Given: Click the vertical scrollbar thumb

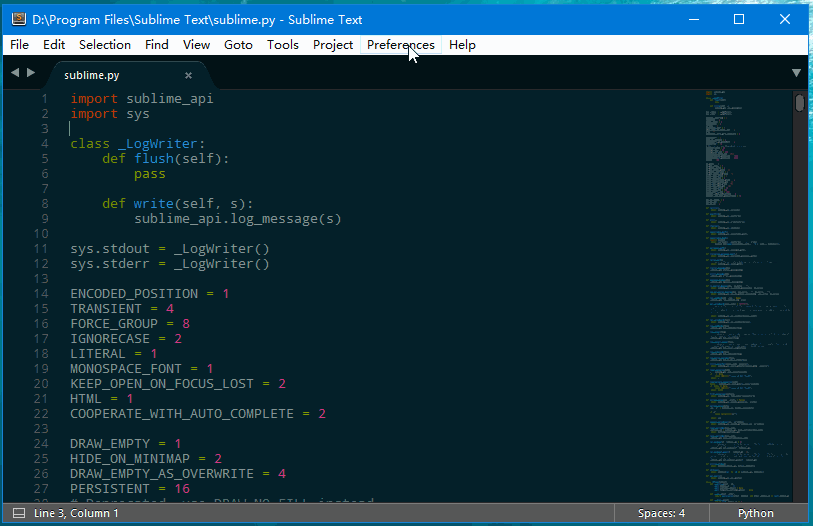Looking at the screenshot, I should [800, 102].
